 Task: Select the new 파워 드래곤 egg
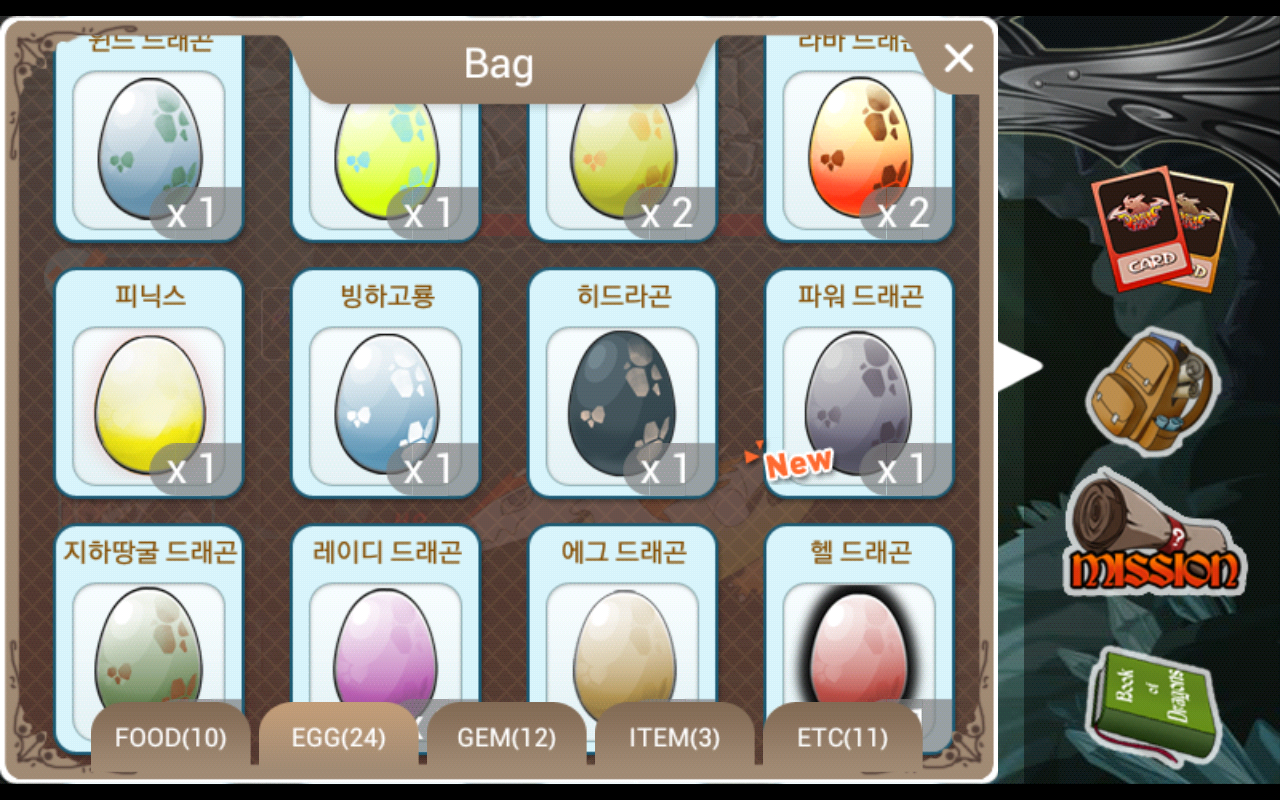[860, 383]
